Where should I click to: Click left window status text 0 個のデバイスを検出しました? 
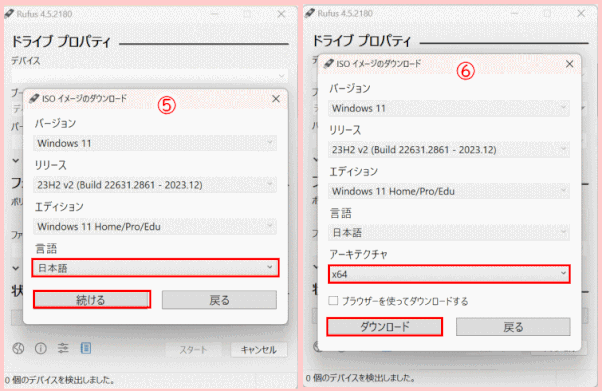click(x=60, y=380)
